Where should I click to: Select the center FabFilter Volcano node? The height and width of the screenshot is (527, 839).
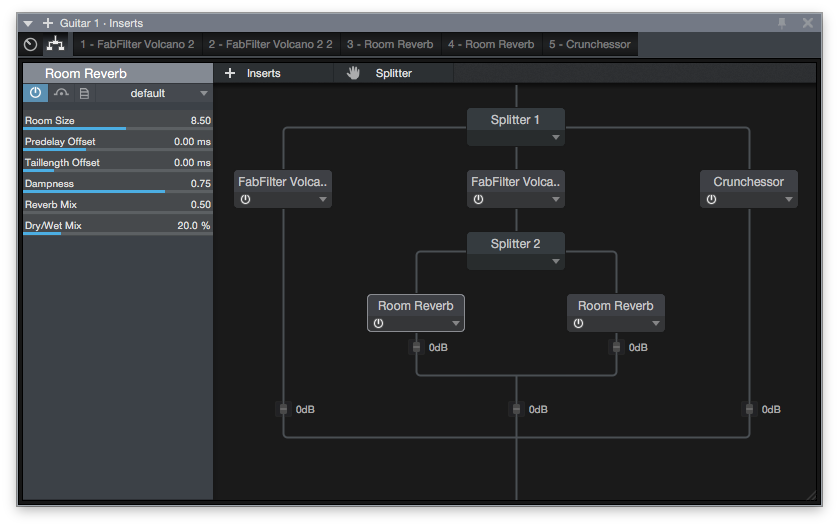point(515,182)
